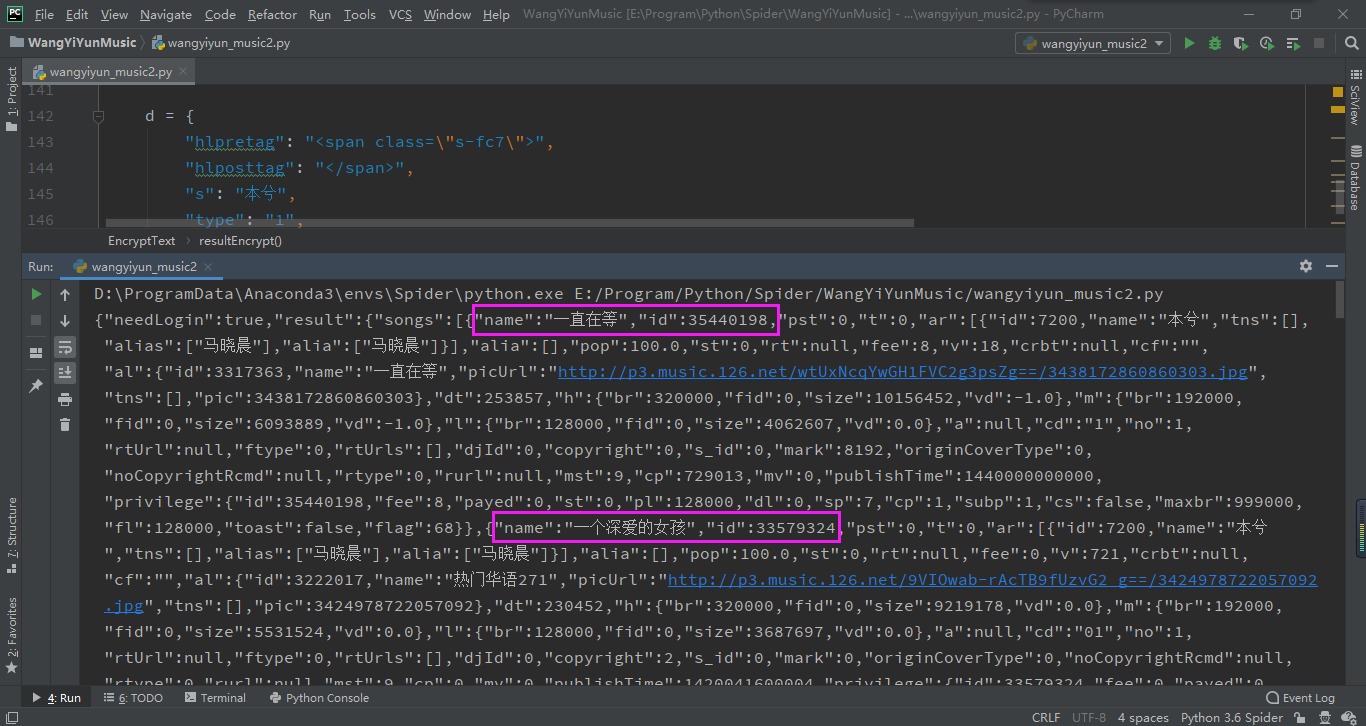Viewport: 1366px width, 726px height.
Task: Click yellow inspection indicator square in editor
Action: coord(1338,92)
